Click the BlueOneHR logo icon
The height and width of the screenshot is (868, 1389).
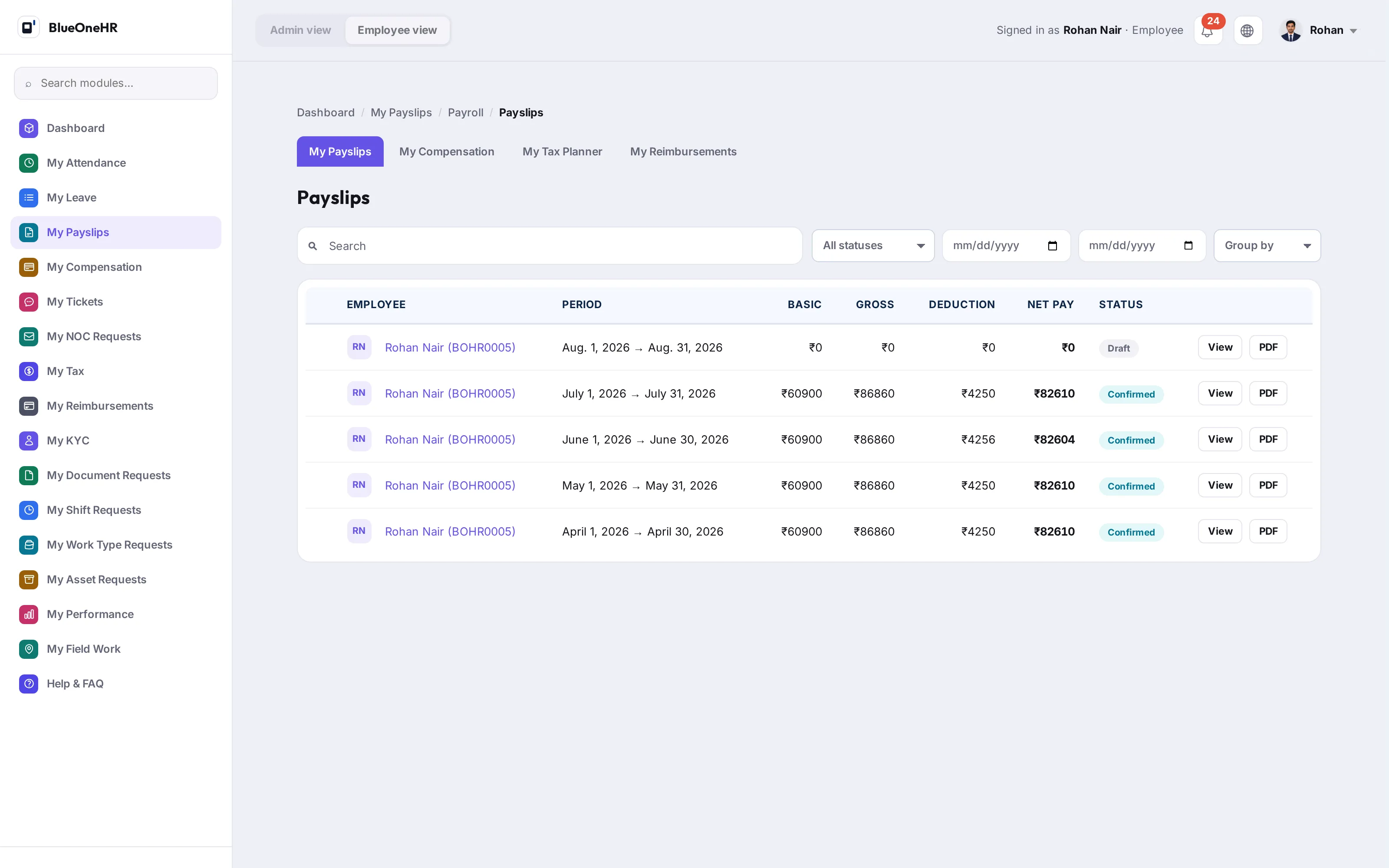pos(29,27)
